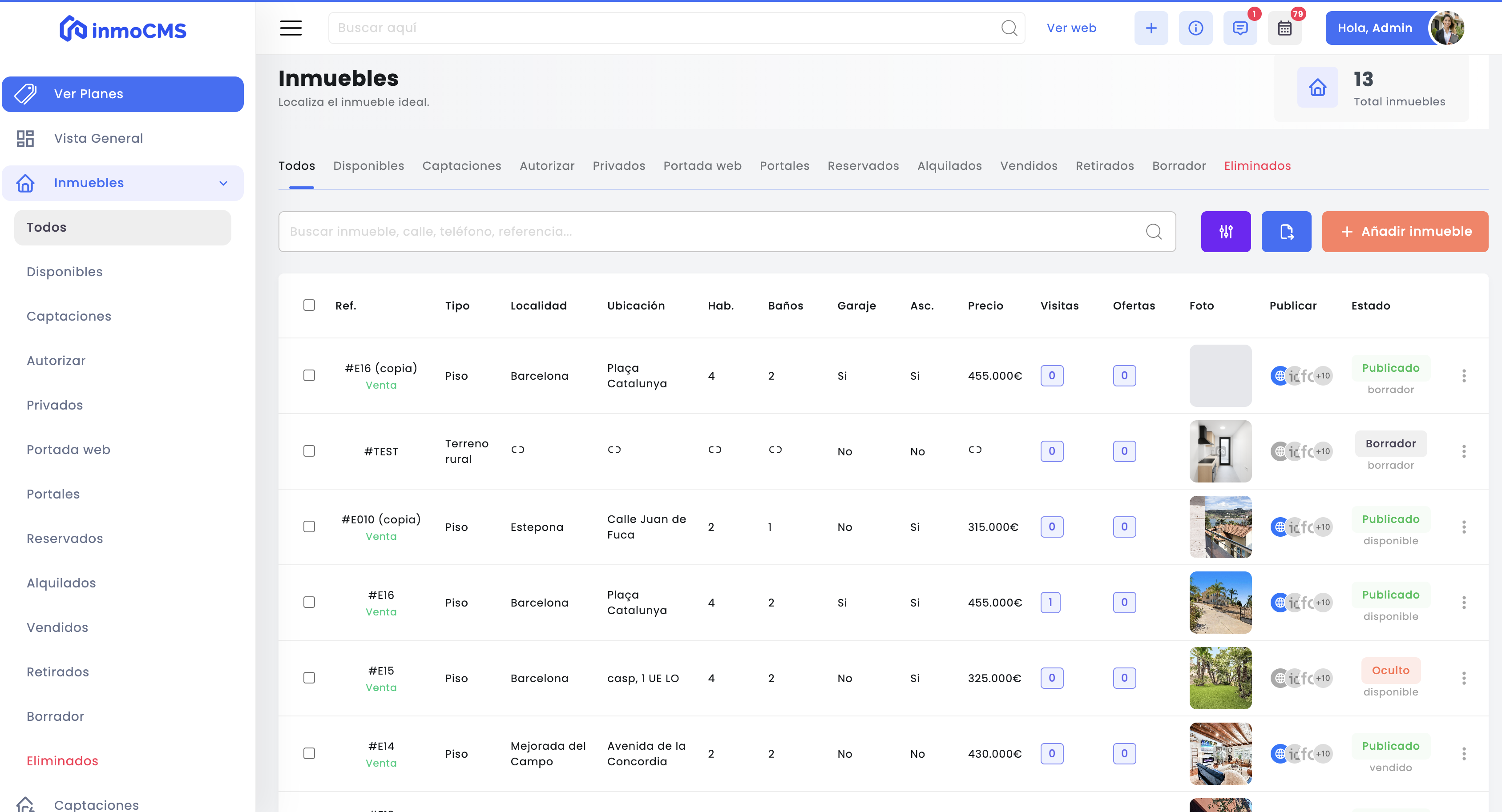
Task: Open three-dot menu for #E14 row
Action: point(1464,754)
